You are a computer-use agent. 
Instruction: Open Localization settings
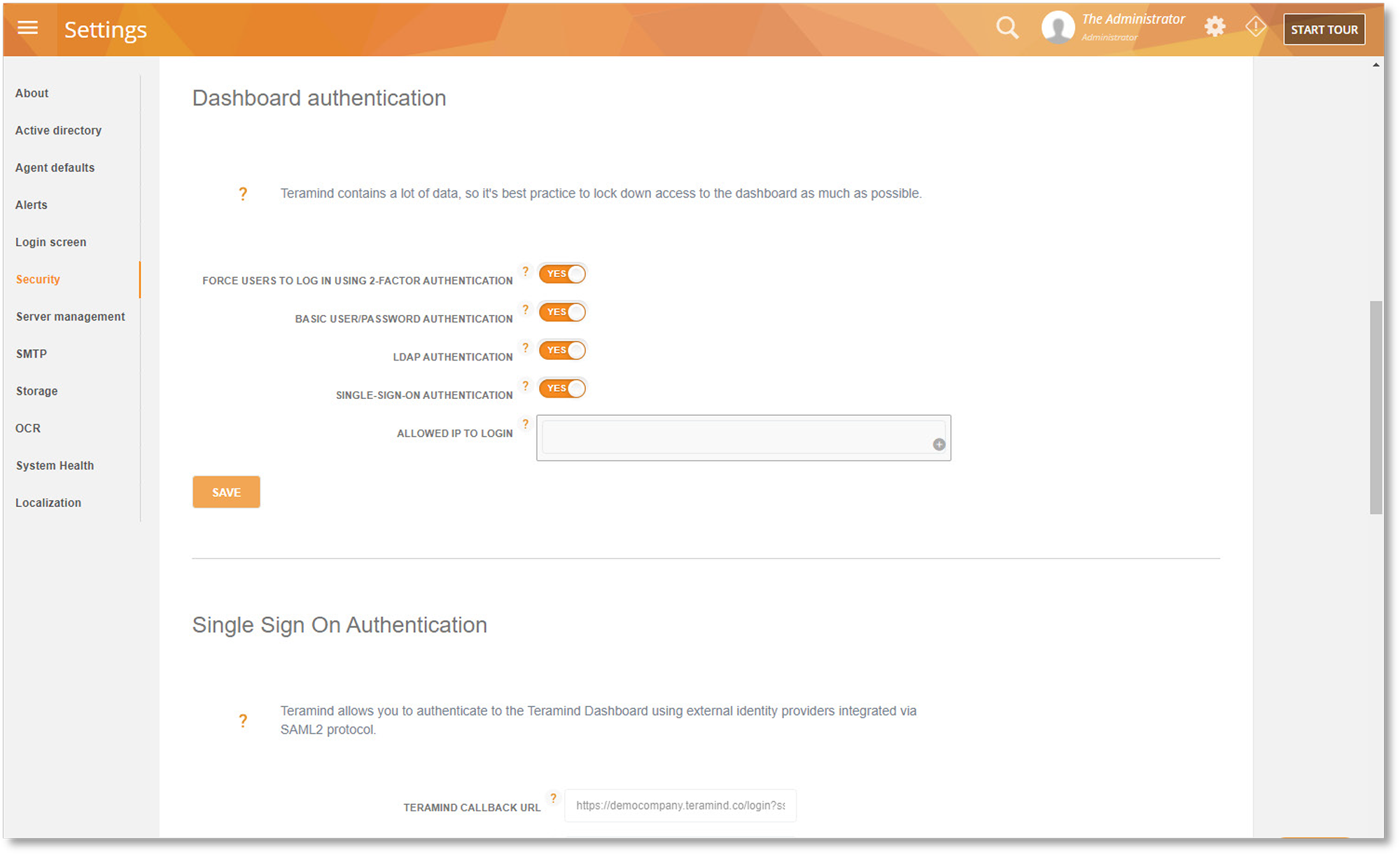pos(48,503)
